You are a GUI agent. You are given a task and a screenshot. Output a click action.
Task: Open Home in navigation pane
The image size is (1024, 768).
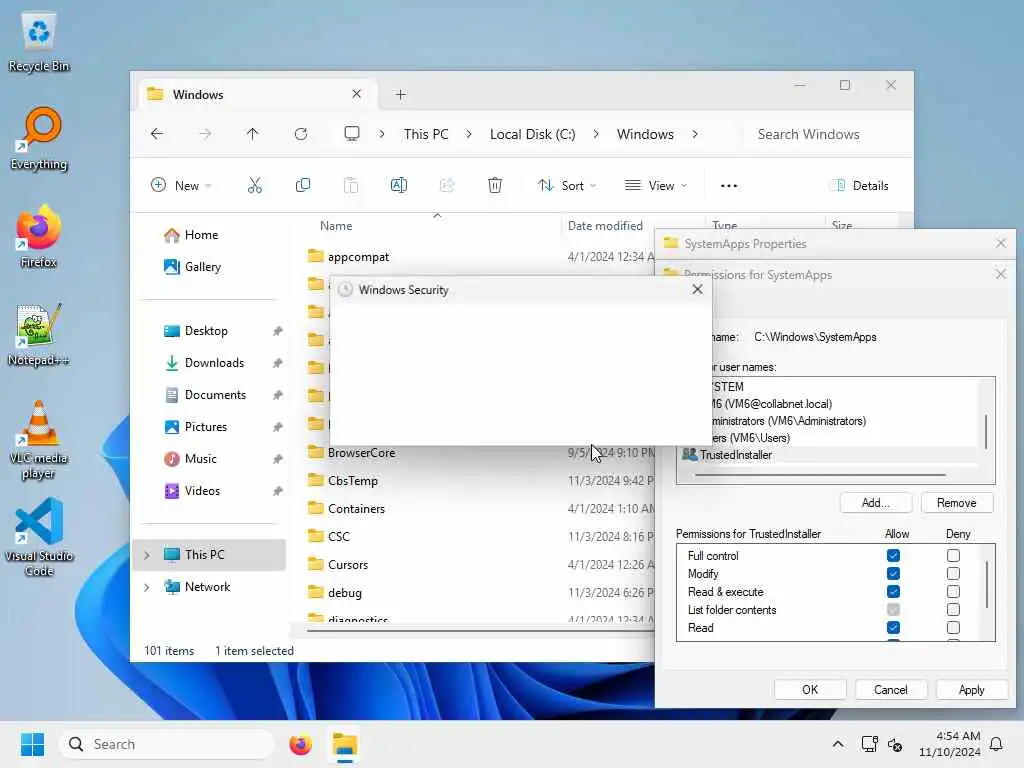[x=201, y=235]
